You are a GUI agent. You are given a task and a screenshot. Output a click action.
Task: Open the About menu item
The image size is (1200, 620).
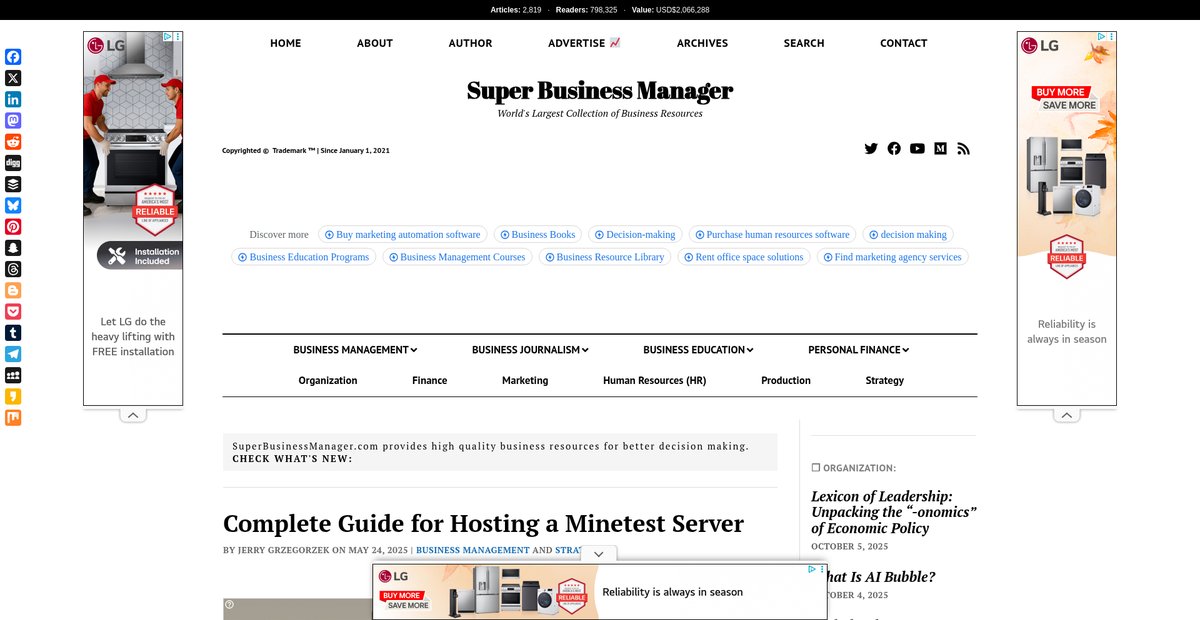point(375,43)
